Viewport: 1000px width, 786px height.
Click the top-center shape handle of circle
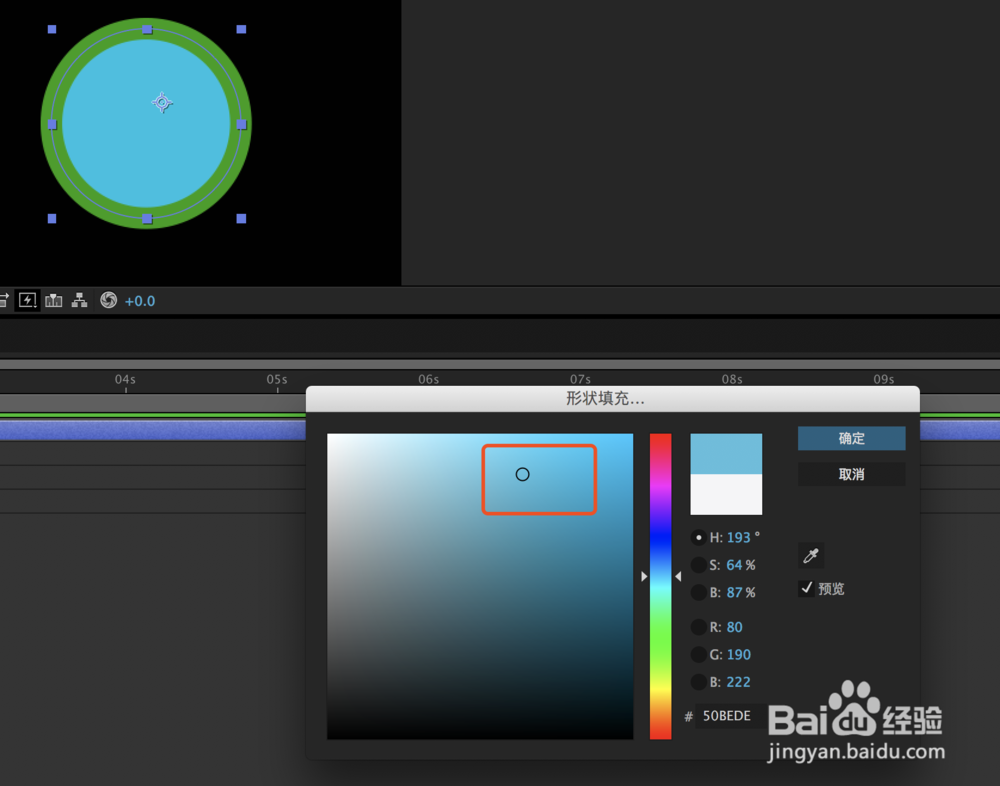pyautogui.click(x=147, y=29)
